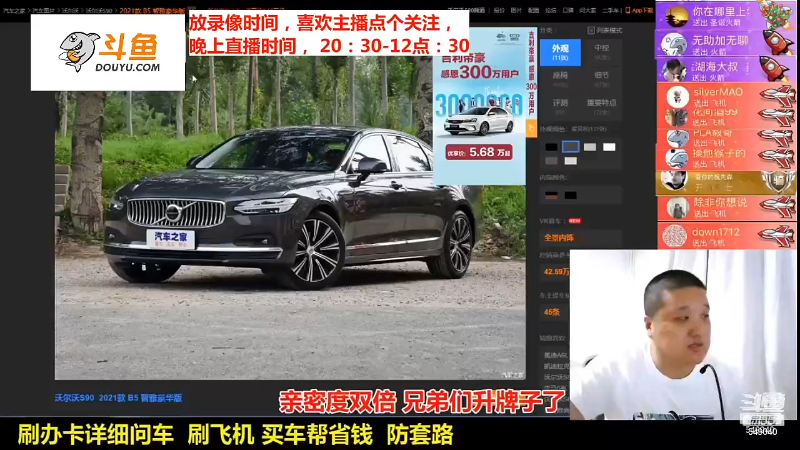Screen dimensions: 800x450
Task: Click the rocket icon beside 无助加无聊
Action: 778,43
